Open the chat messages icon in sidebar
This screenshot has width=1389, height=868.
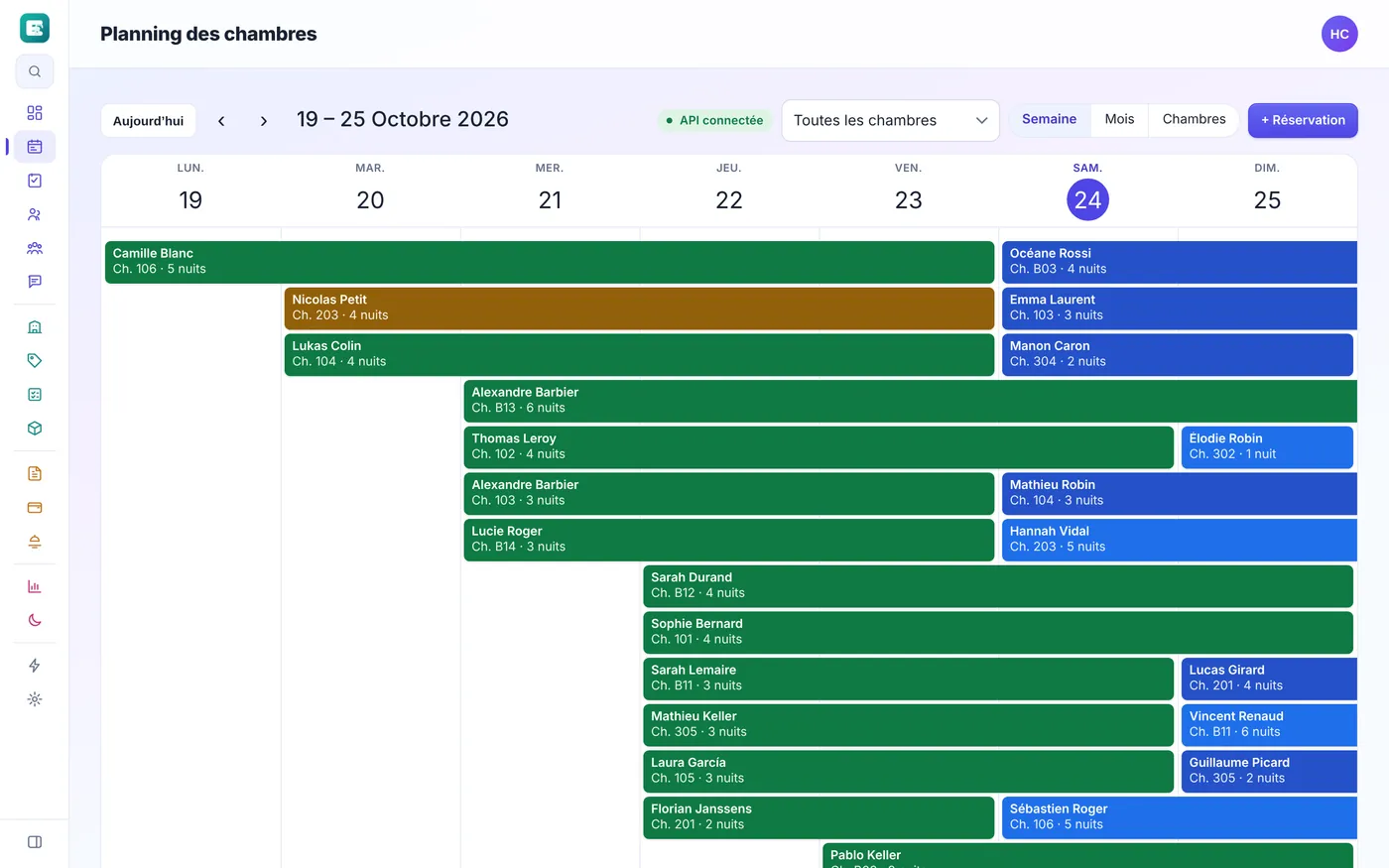35,282
